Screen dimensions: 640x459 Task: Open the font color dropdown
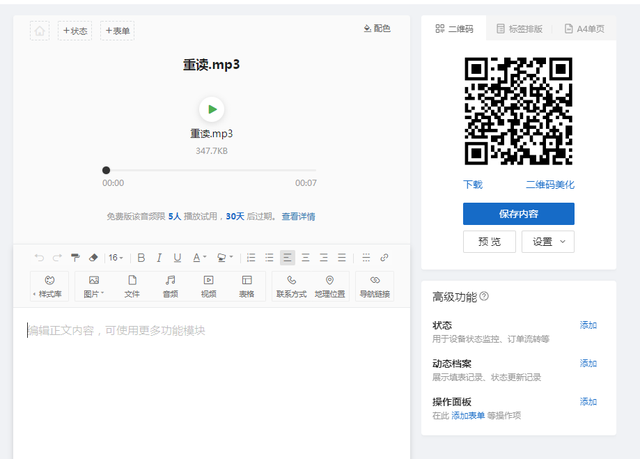[x=200, y=257]
